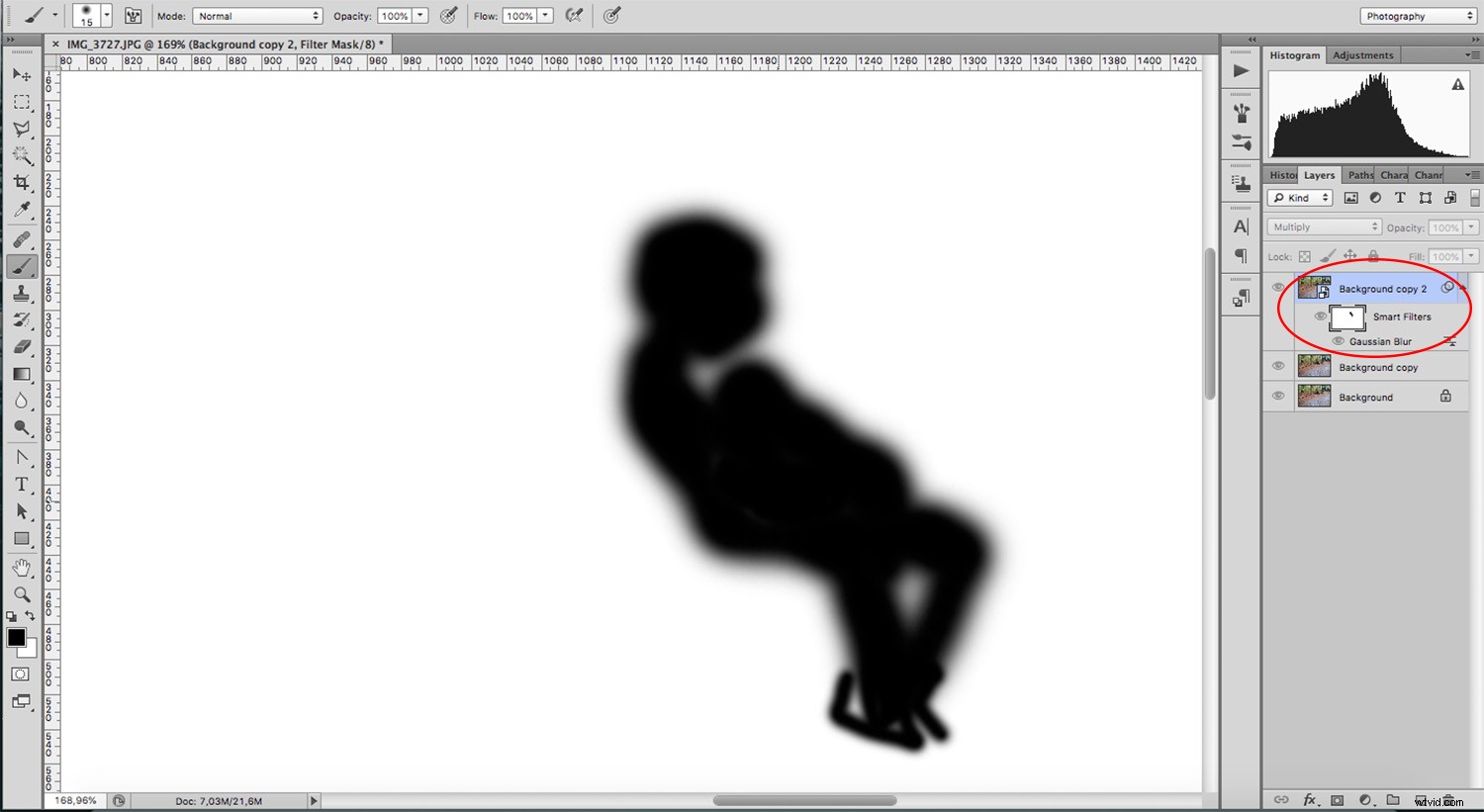Image resolution: width=1484 pixels, height=812 pixels.
Task: Click the black foreground color swatch
Action: (16, 638)
